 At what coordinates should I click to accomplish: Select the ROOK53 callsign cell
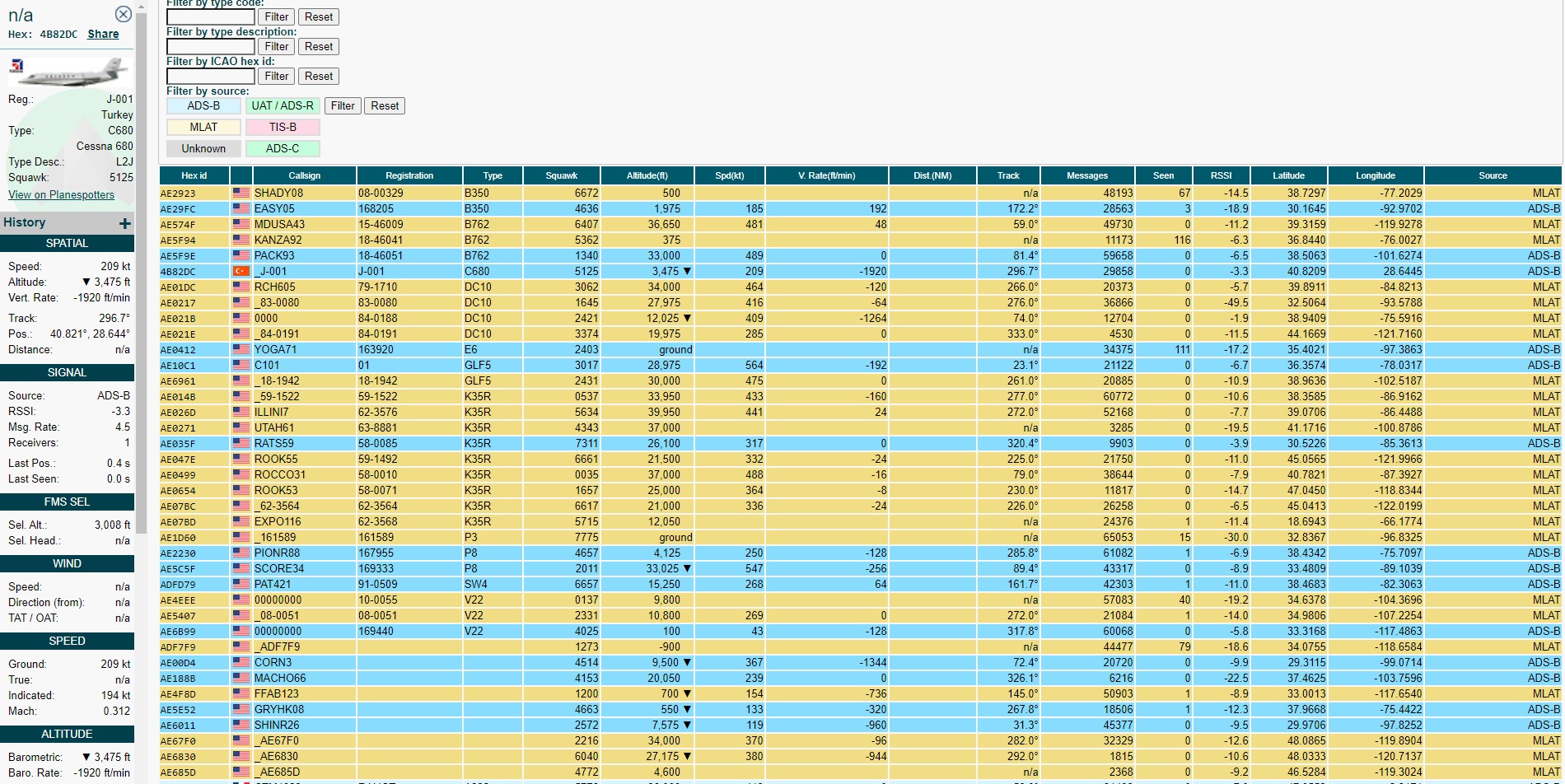[x=305, y=490]
